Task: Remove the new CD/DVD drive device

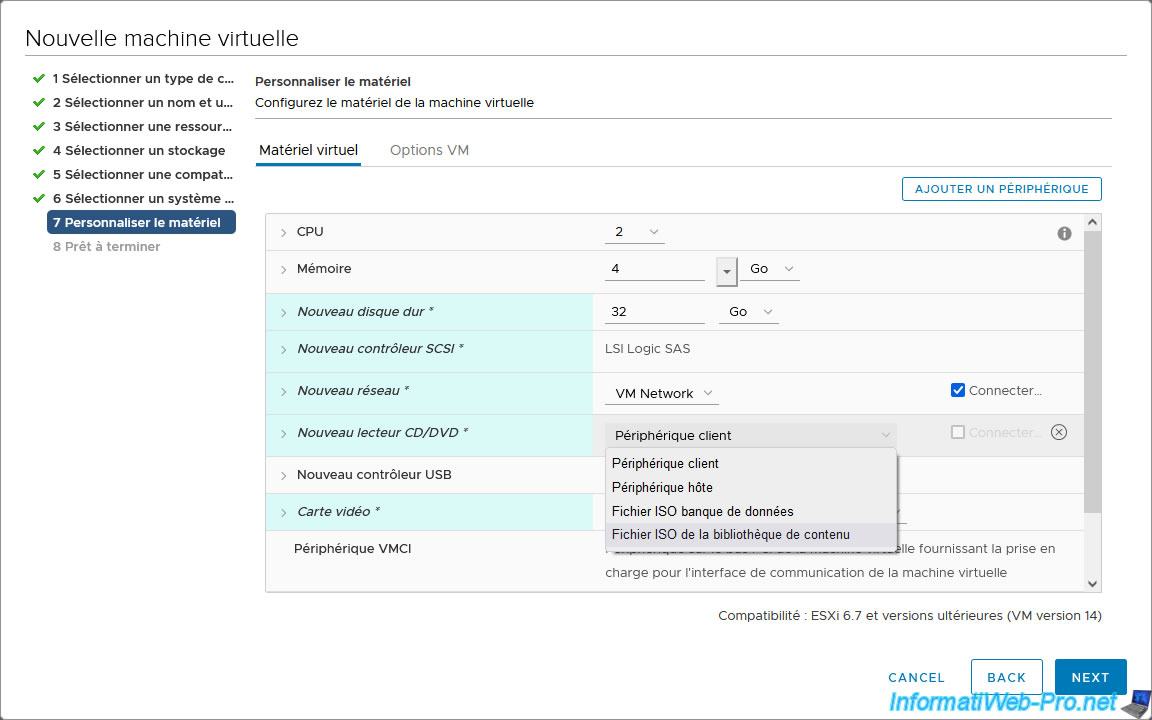Action: point(1060,433)
